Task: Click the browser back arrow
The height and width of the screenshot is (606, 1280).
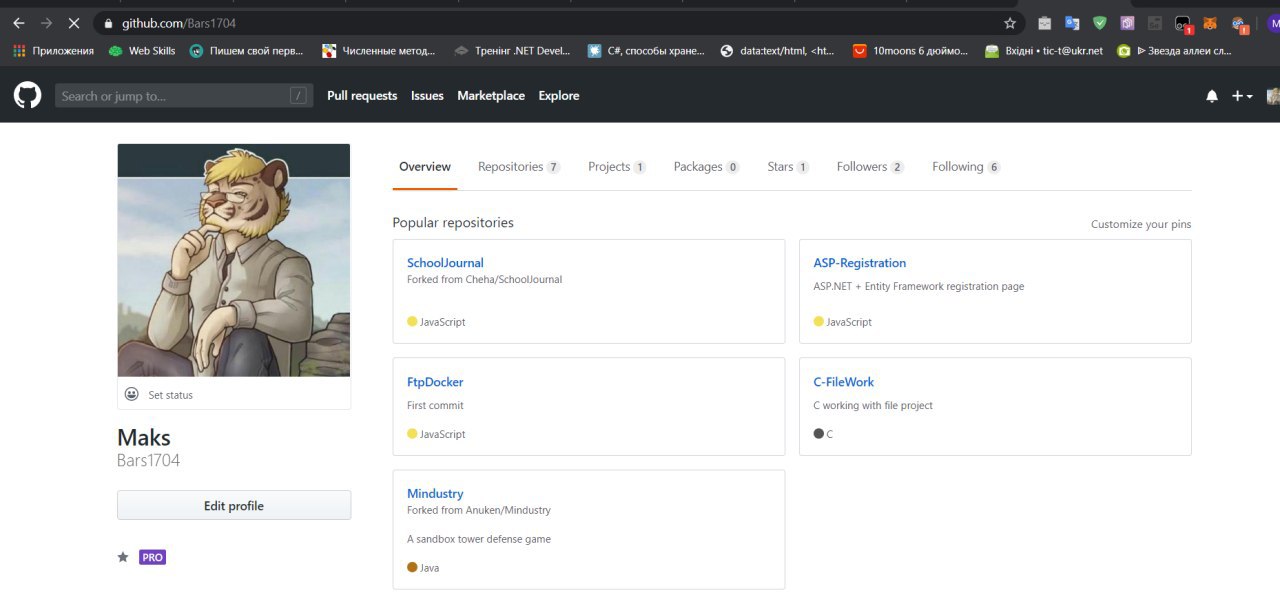Action: click(x=18, y=22)
